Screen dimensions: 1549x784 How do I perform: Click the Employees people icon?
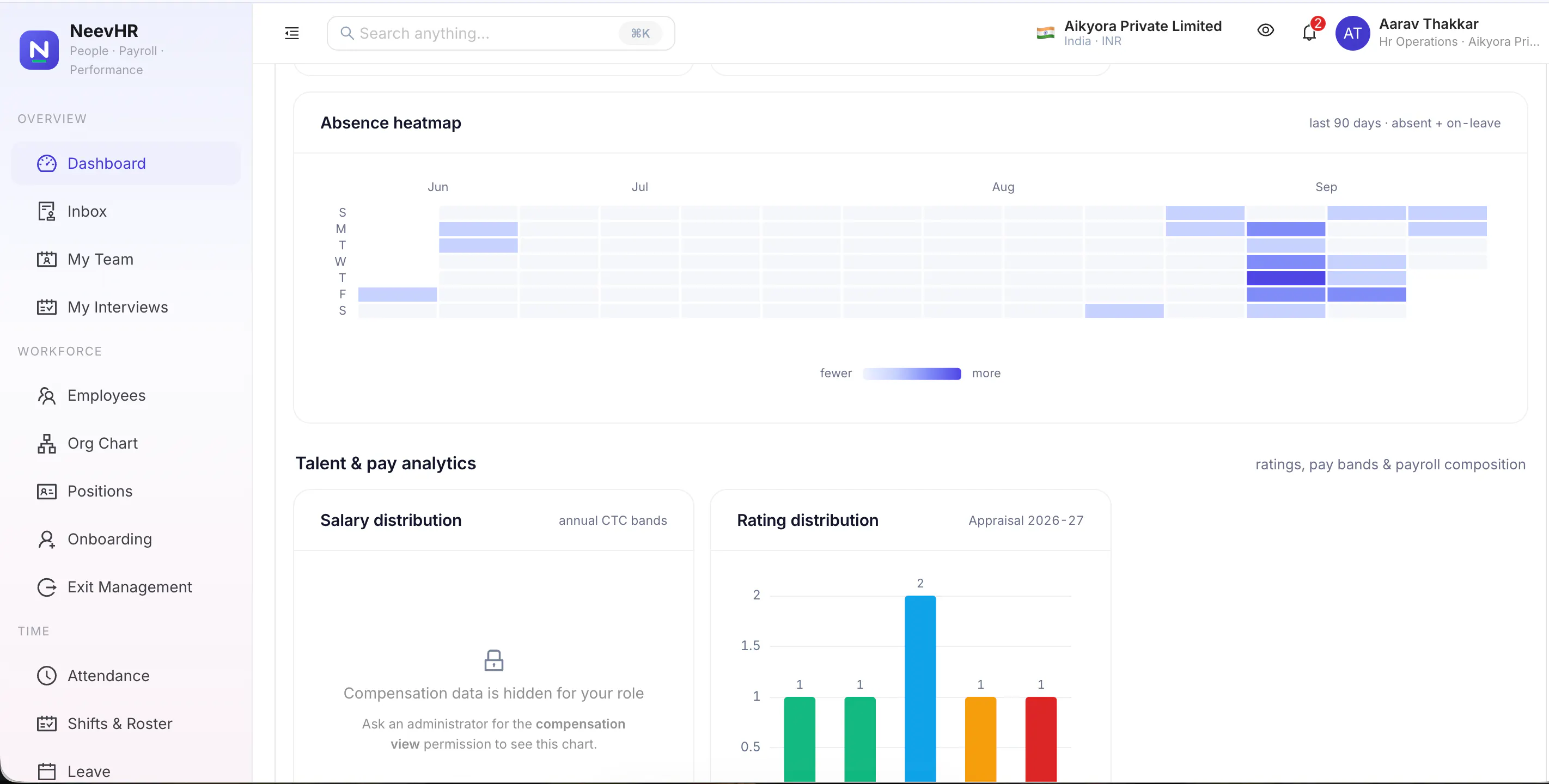point(47,396)
